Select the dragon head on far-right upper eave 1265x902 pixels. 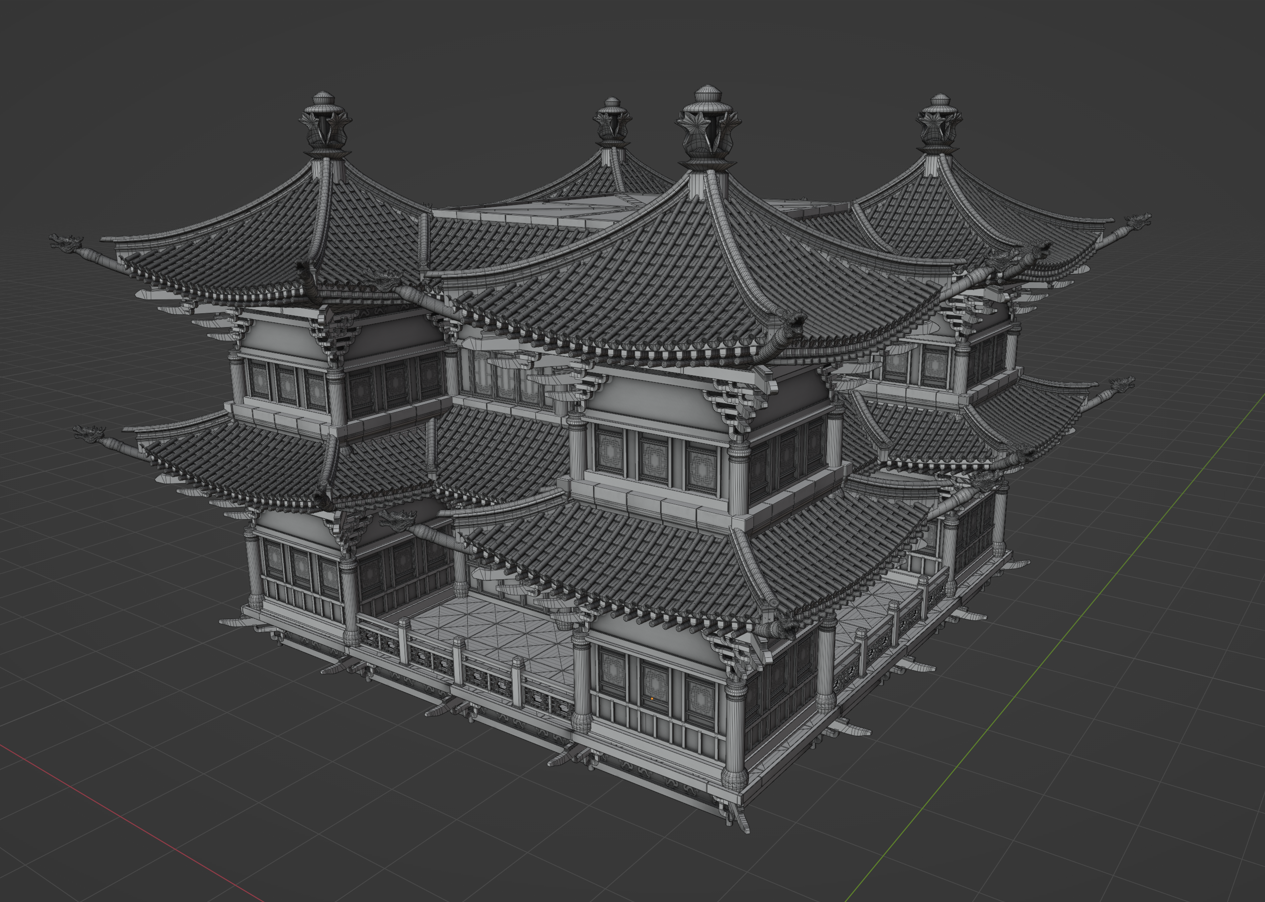[1137, 221]
